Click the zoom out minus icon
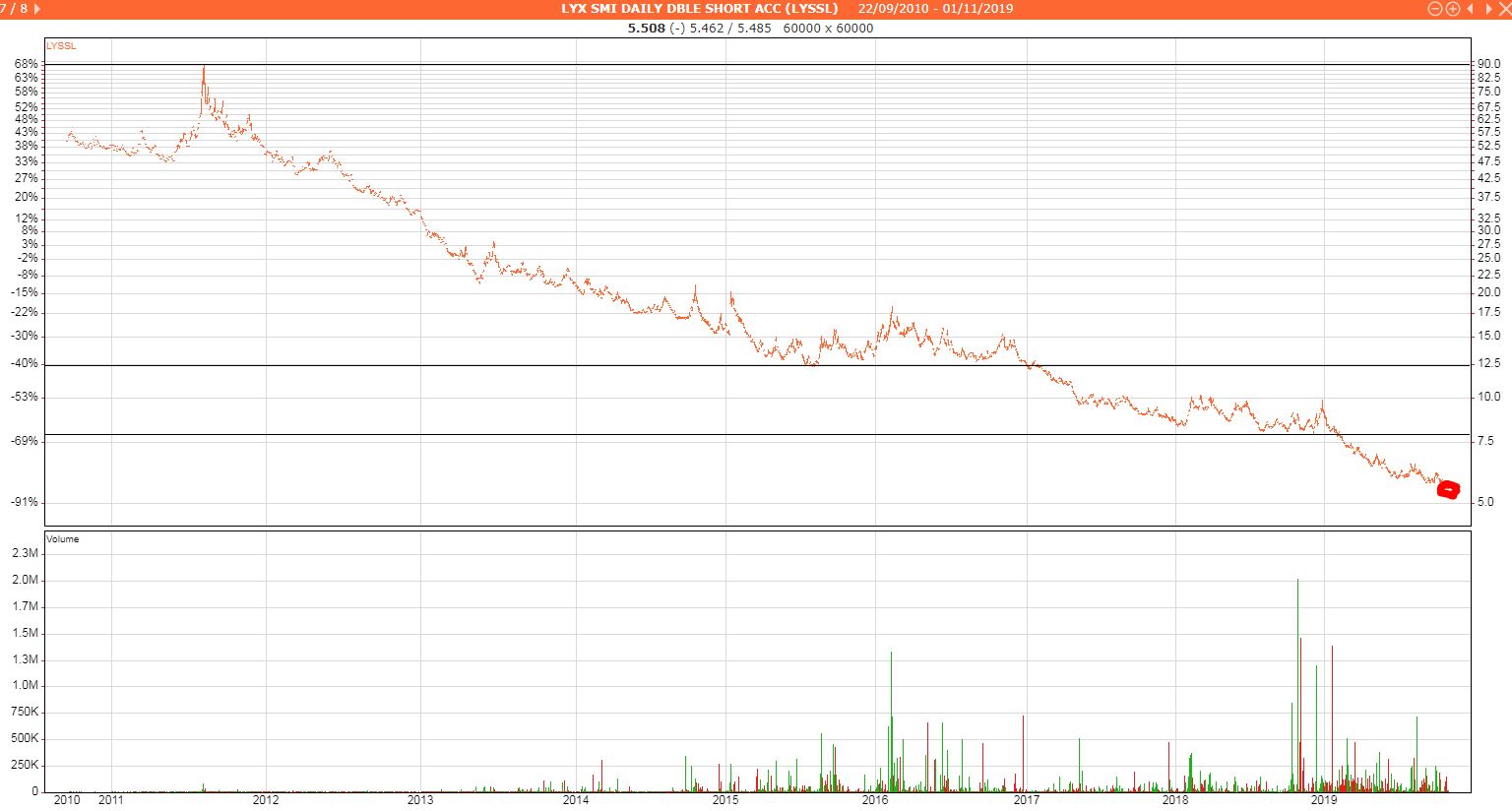The width and height of the screenshot is (1512, 811). 1434,9
